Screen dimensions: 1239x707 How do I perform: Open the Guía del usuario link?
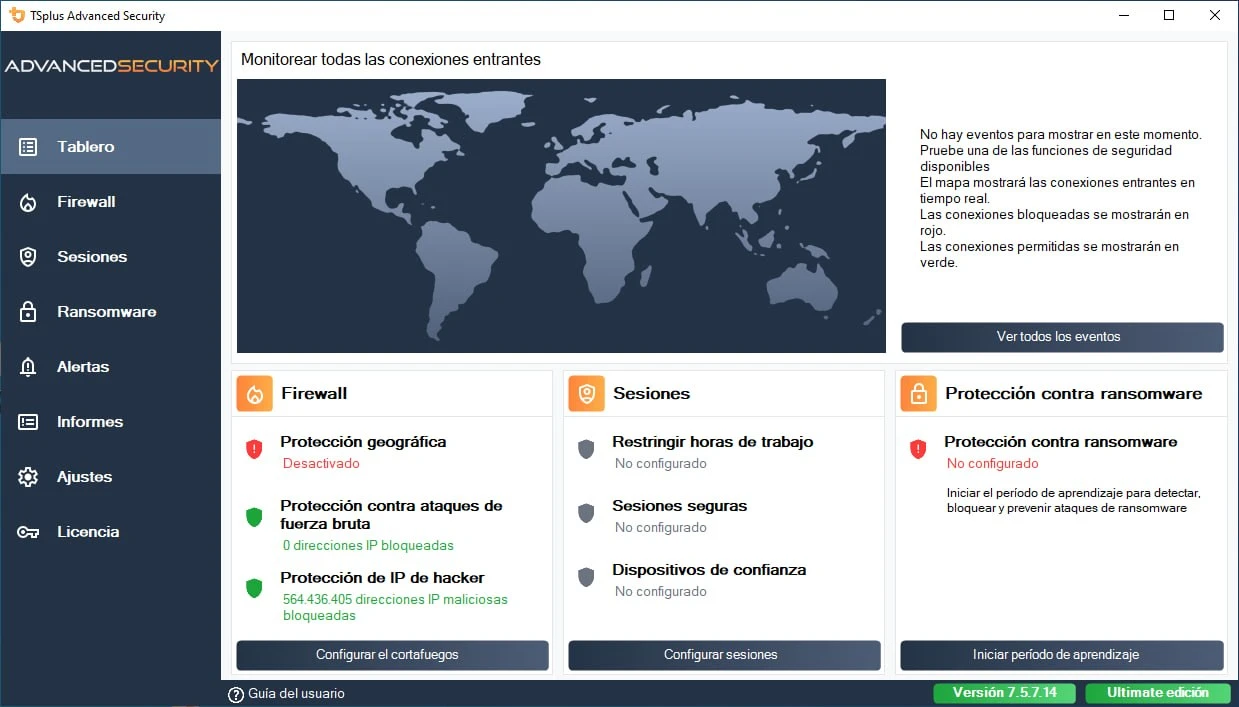point(296,694)
